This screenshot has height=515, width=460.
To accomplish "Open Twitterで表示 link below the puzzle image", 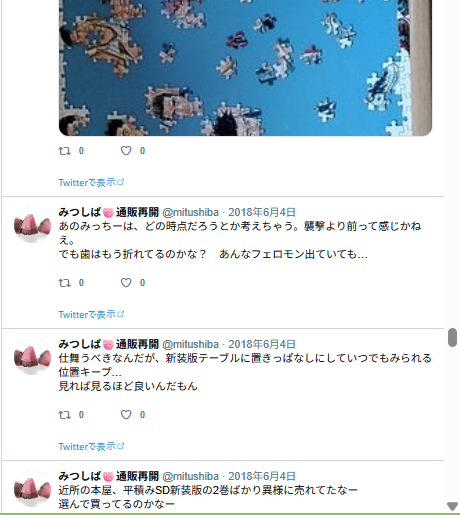I will [91, 182].
